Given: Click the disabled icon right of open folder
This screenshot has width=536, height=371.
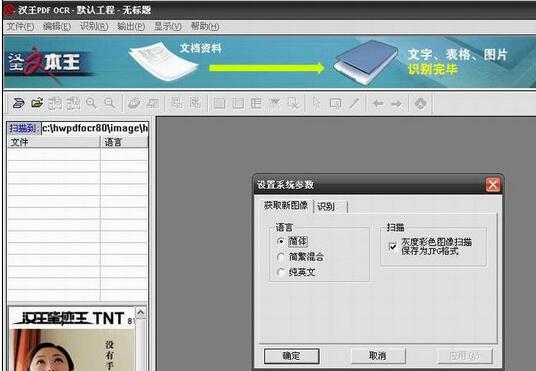Looking at the screenshot, I should point(55,103).
